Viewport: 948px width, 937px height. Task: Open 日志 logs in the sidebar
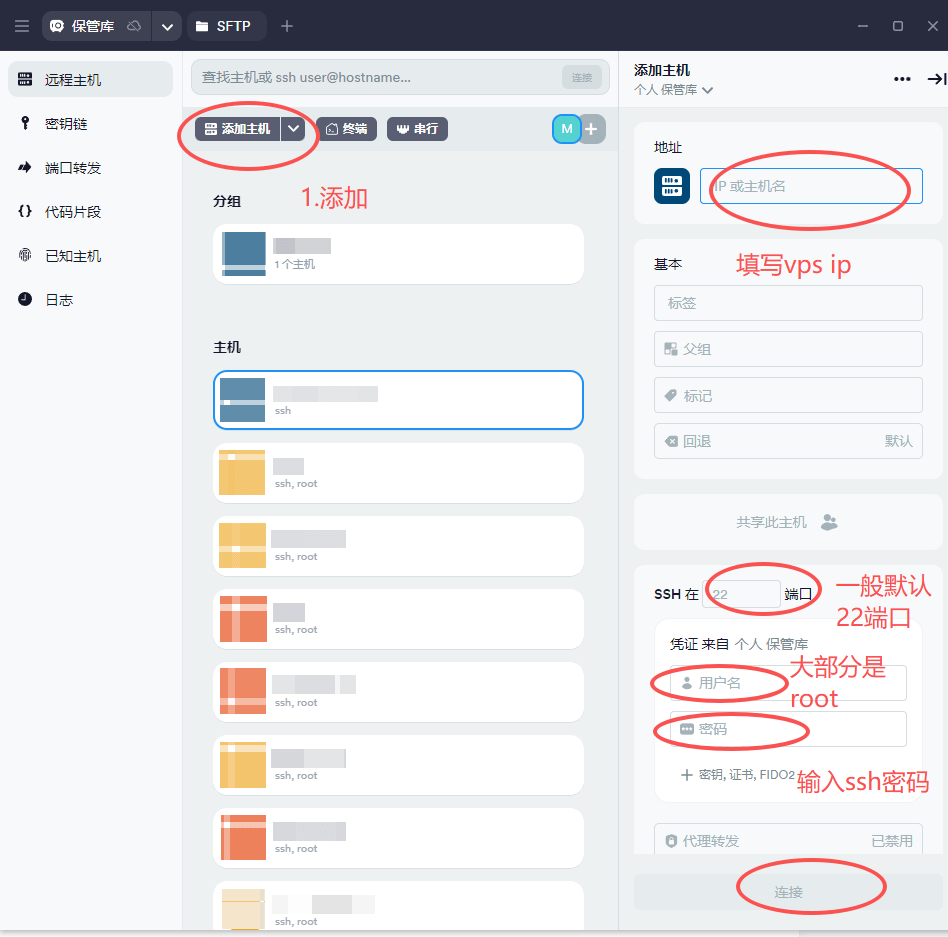coord(59,300)
